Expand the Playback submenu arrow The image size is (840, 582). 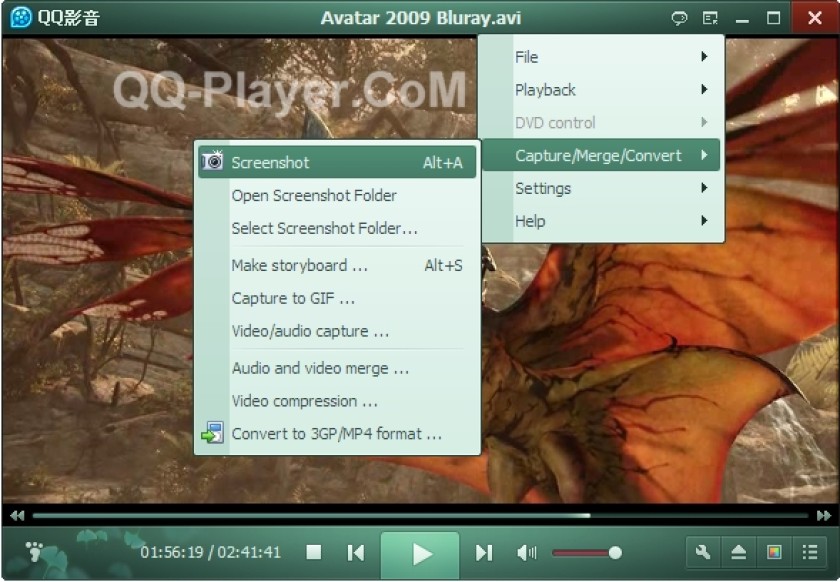point(704,89)
